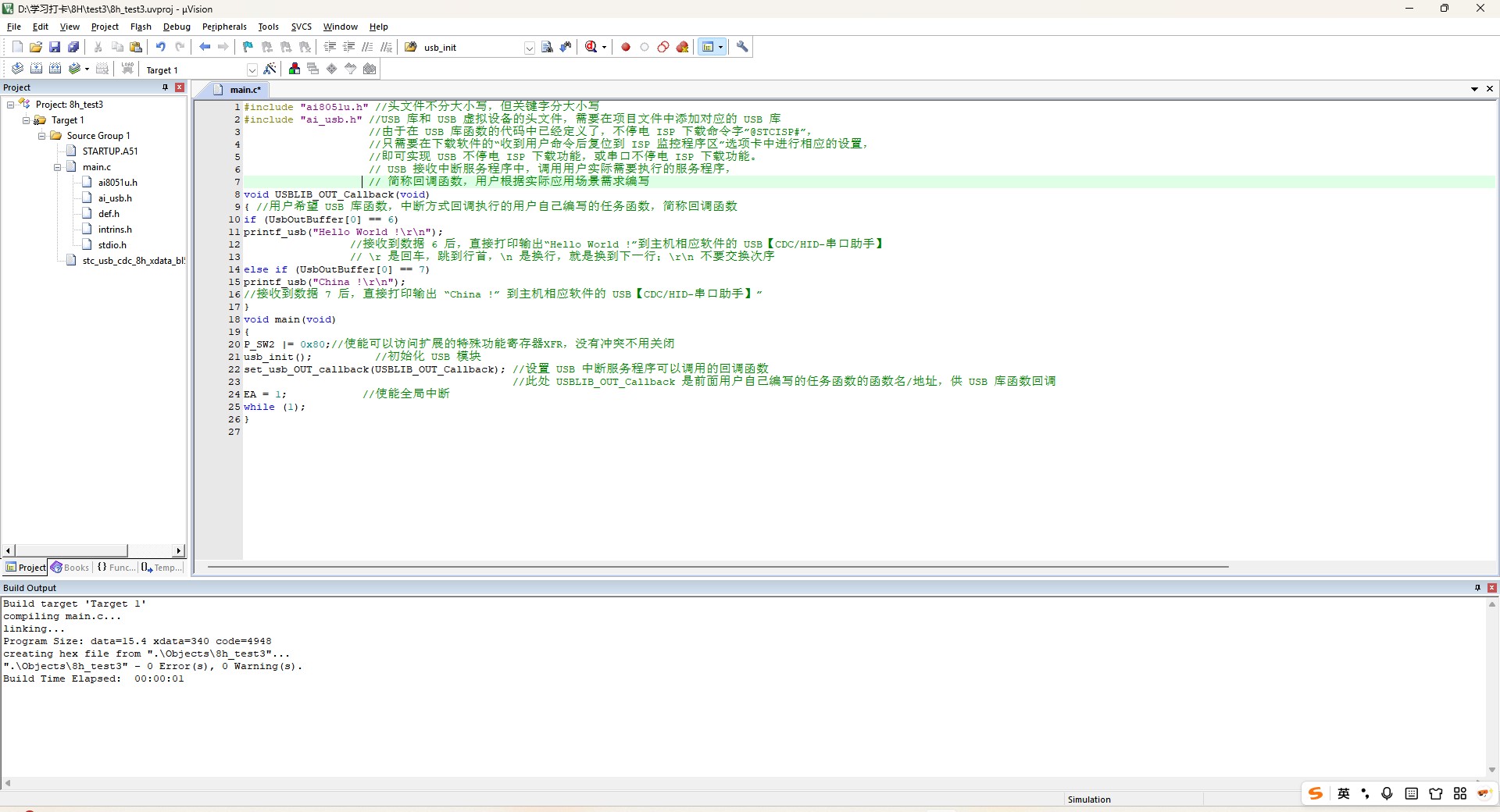Rebuild all target files

55,69
